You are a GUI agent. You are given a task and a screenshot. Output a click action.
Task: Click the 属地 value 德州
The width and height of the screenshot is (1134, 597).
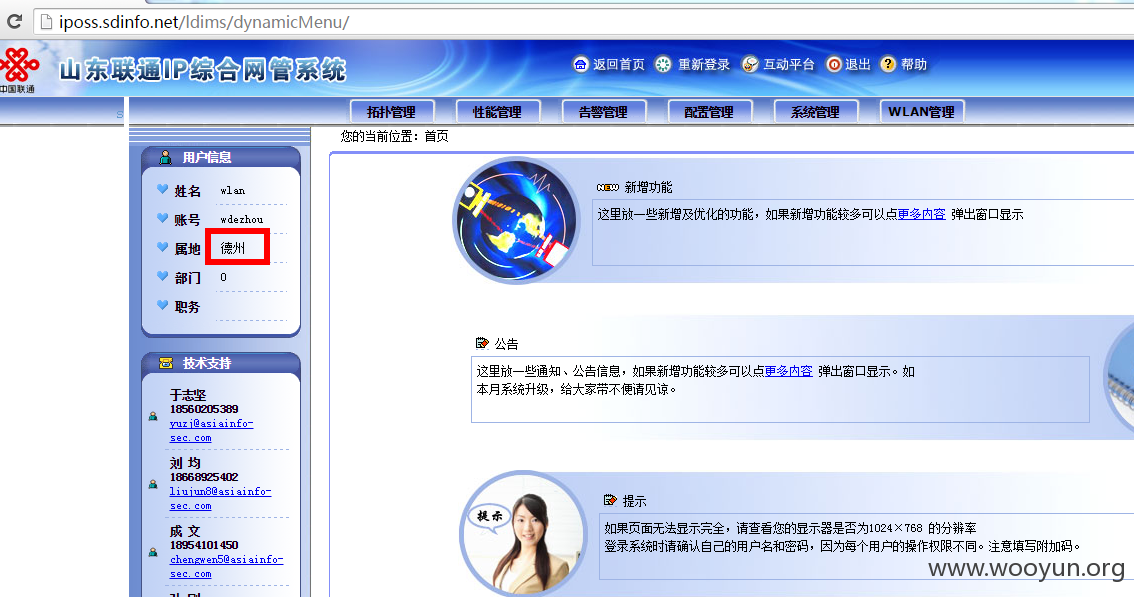(233, 248)
